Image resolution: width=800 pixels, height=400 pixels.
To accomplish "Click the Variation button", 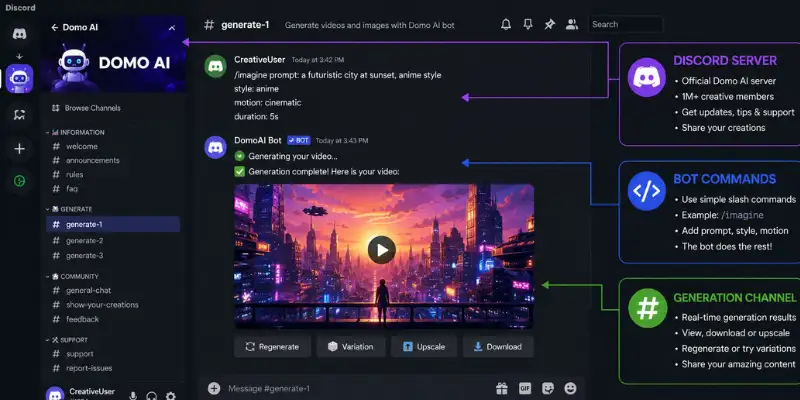I will (x=351, y=347).
